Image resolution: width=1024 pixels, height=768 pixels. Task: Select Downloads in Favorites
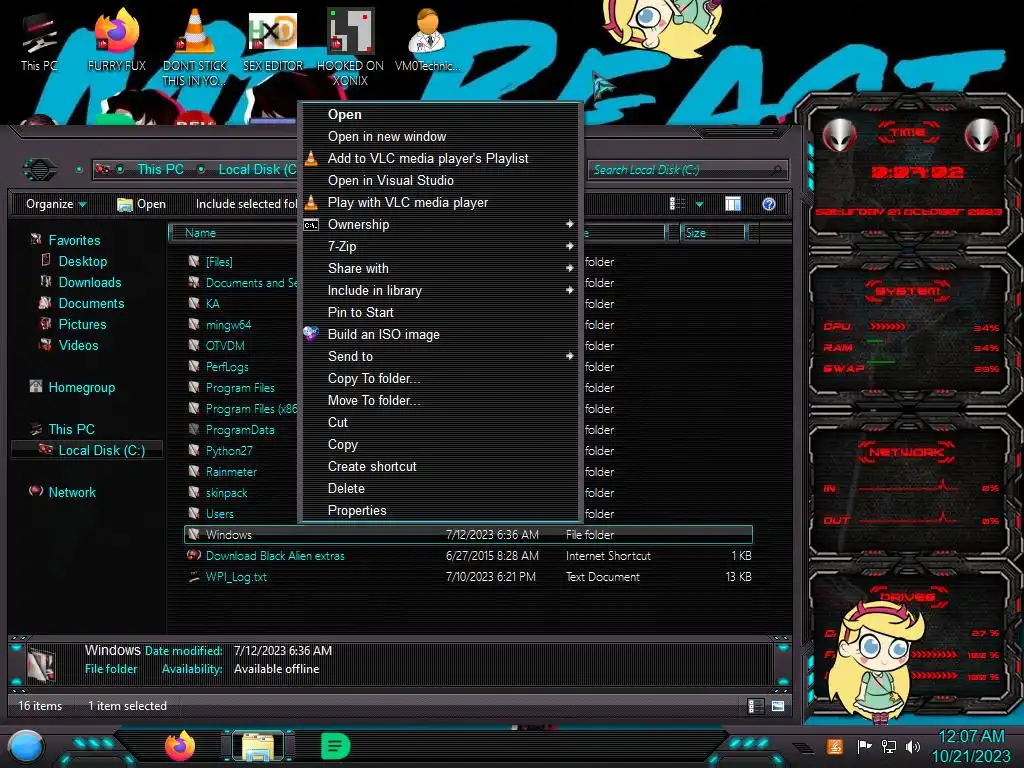89,282
